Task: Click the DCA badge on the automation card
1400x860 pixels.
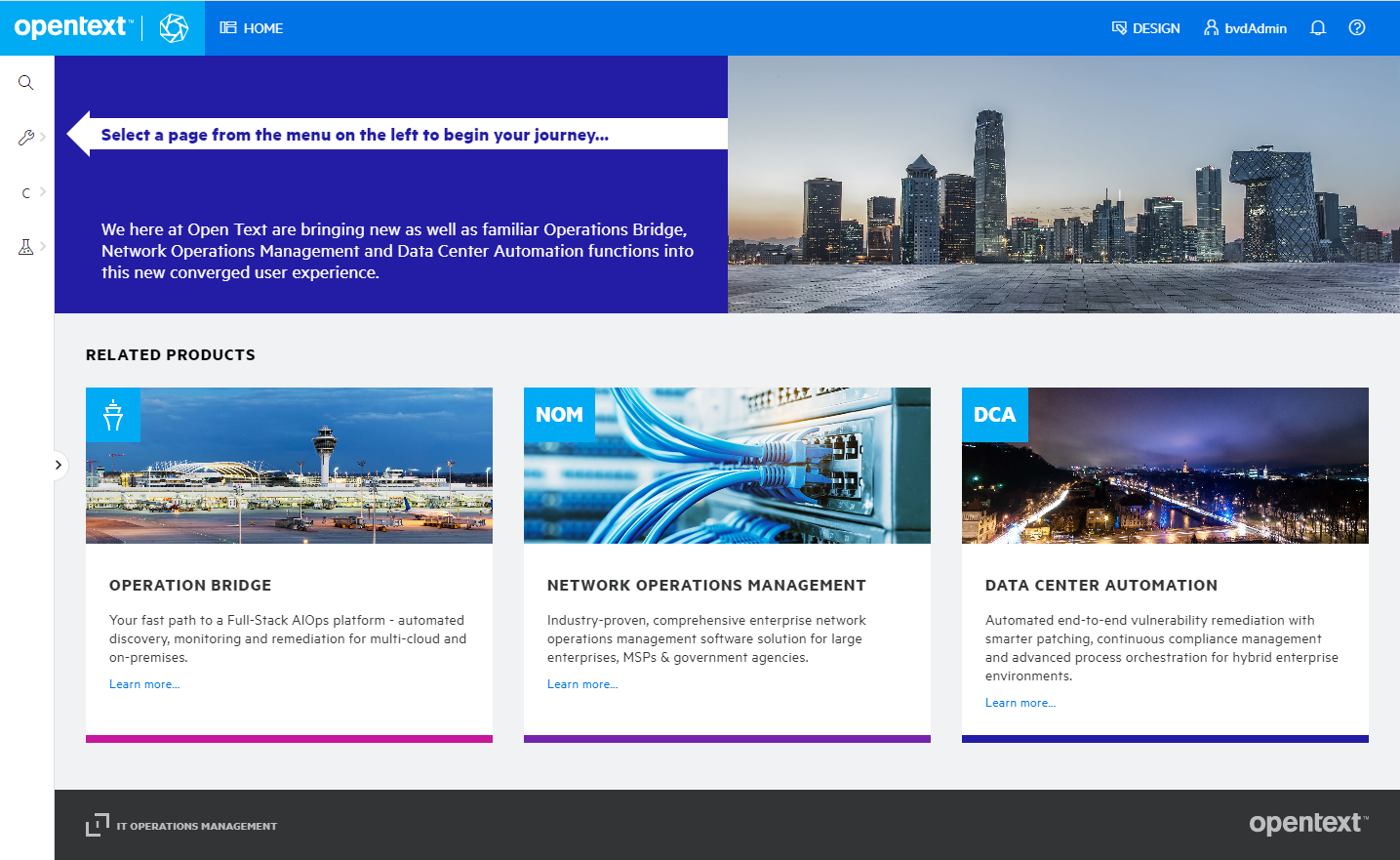Action: pyautogui.click(x=994, y=414)
